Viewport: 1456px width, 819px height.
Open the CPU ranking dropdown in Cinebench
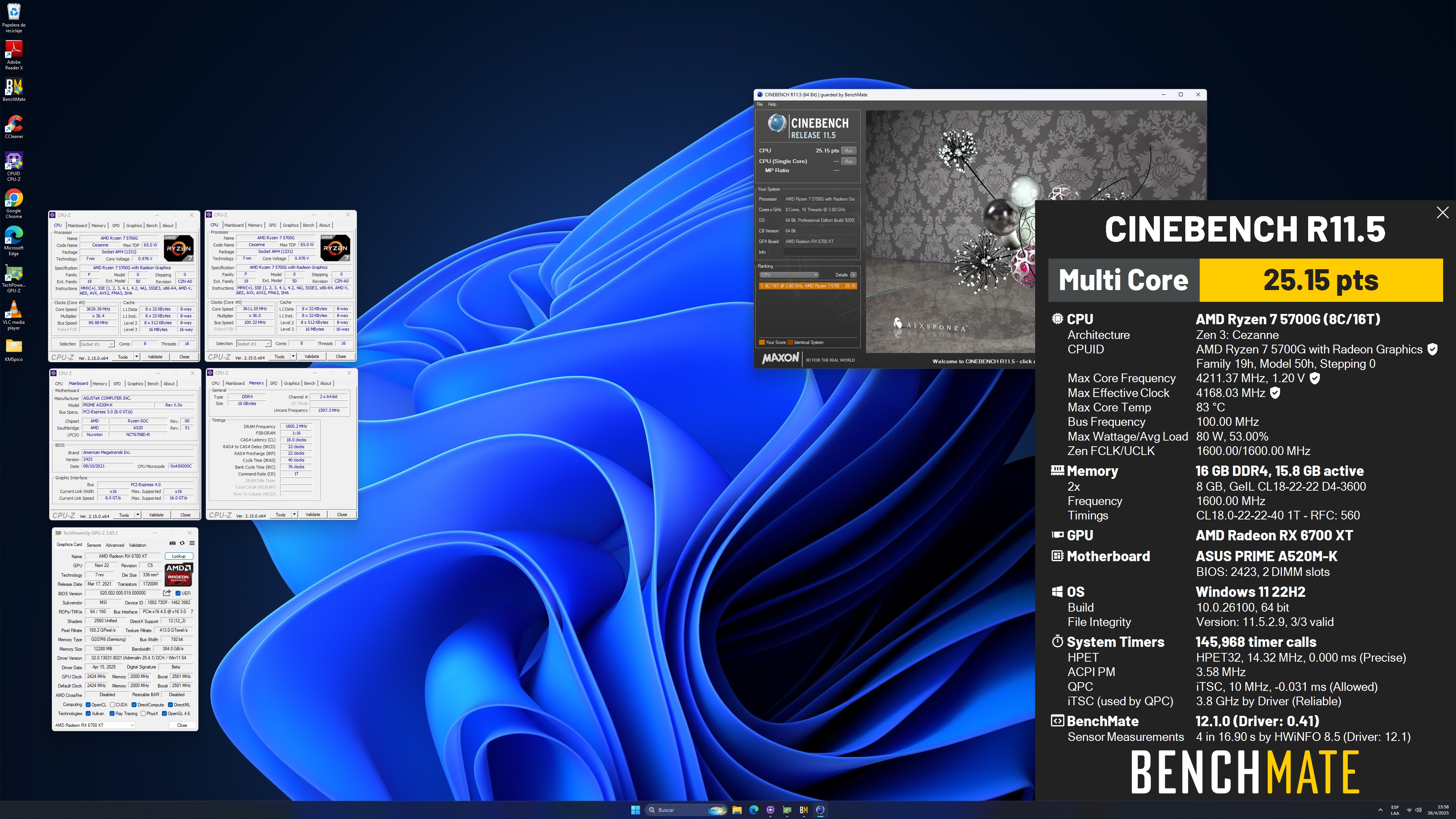[789, 275]
